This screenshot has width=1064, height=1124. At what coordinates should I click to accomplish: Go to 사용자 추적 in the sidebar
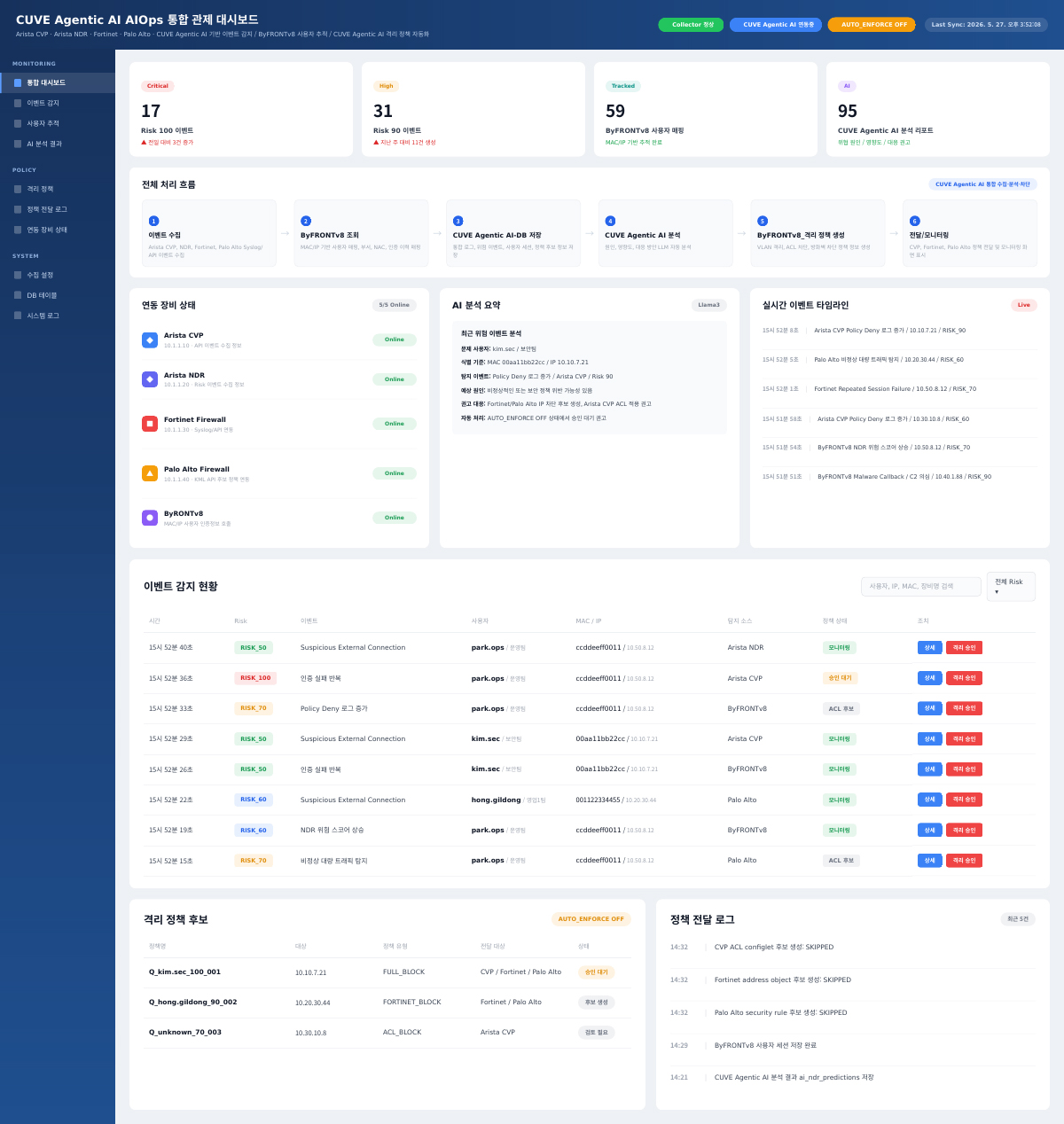point(58,123)
